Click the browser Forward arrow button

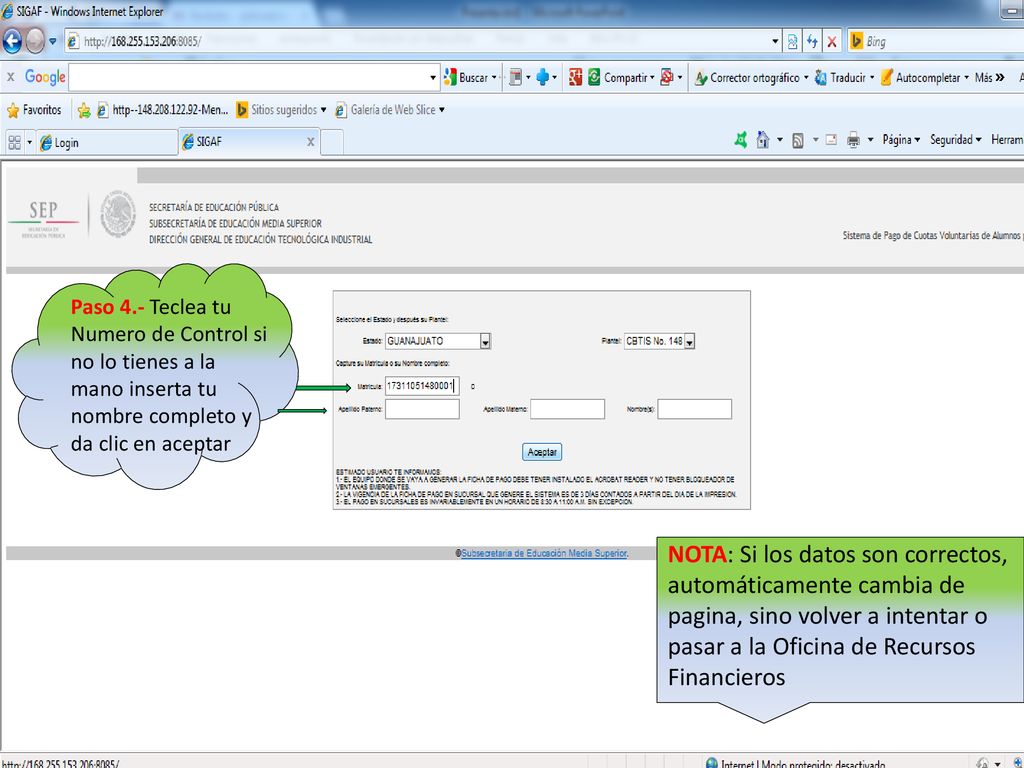pyautogui.click(x=35, y=41)
